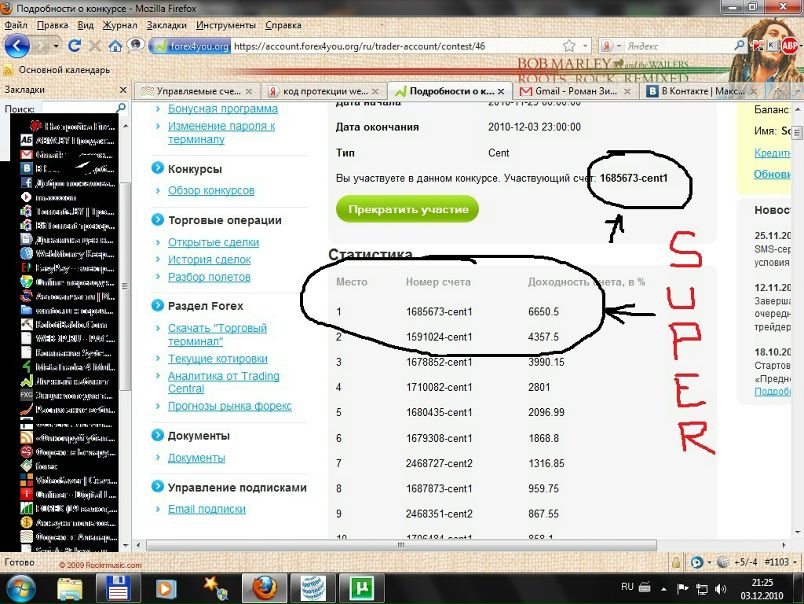This screenshot has width=804, height=604.
Task: Bookmark this page with the star icon
Action: (x=569, y=46)
